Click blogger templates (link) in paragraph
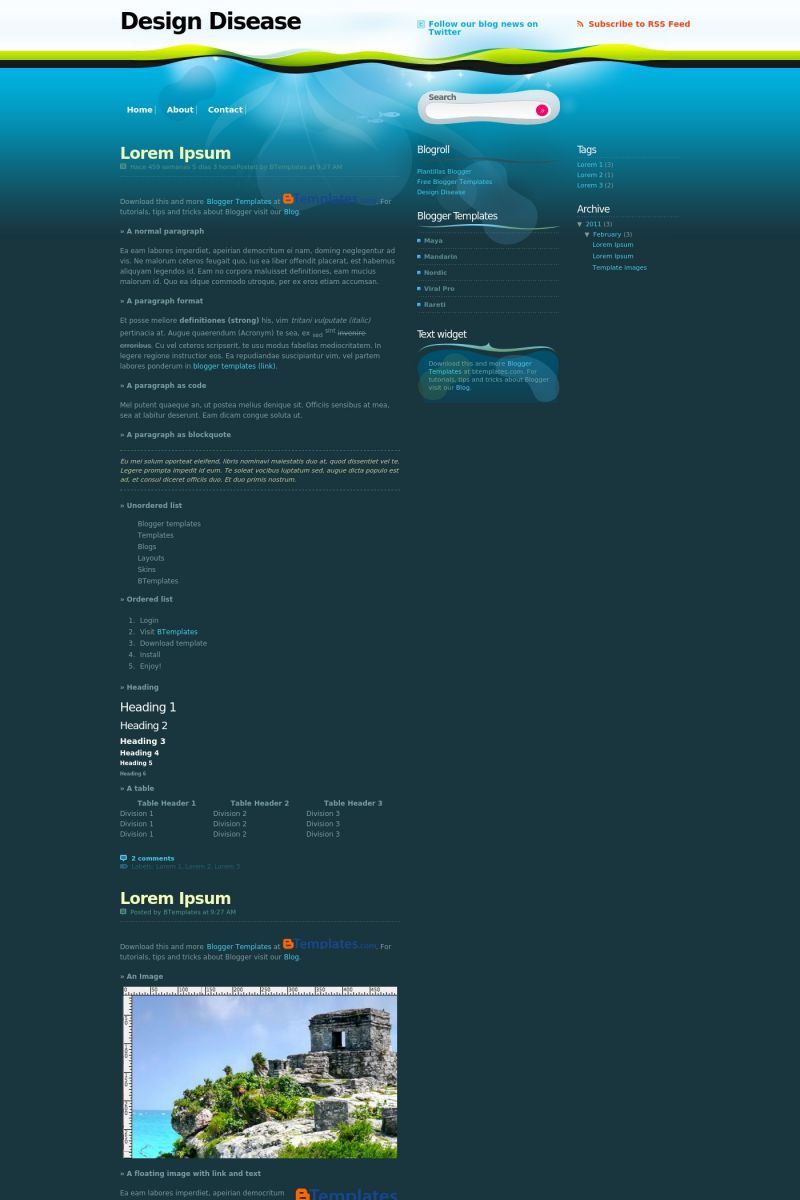800x1200 pixels. coord(234,366)
